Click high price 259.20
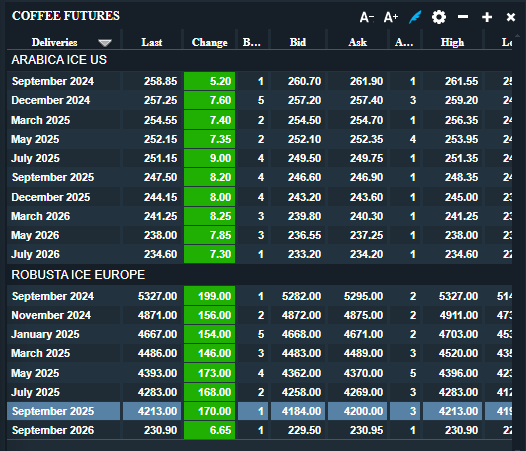The height and width of the screenshot is (451, 526). (452, 100)
